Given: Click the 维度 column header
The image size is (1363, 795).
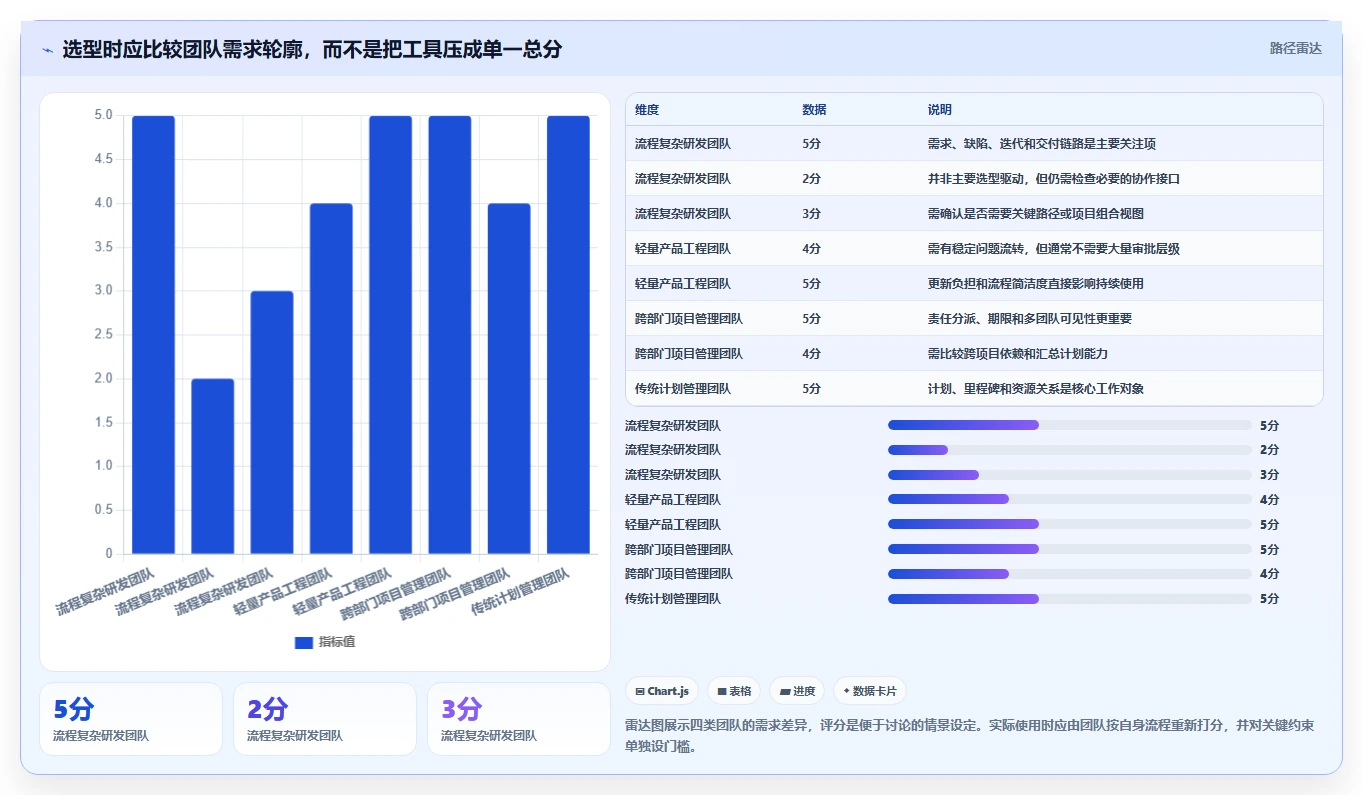Looking at the screenshot, I should 647,110.
